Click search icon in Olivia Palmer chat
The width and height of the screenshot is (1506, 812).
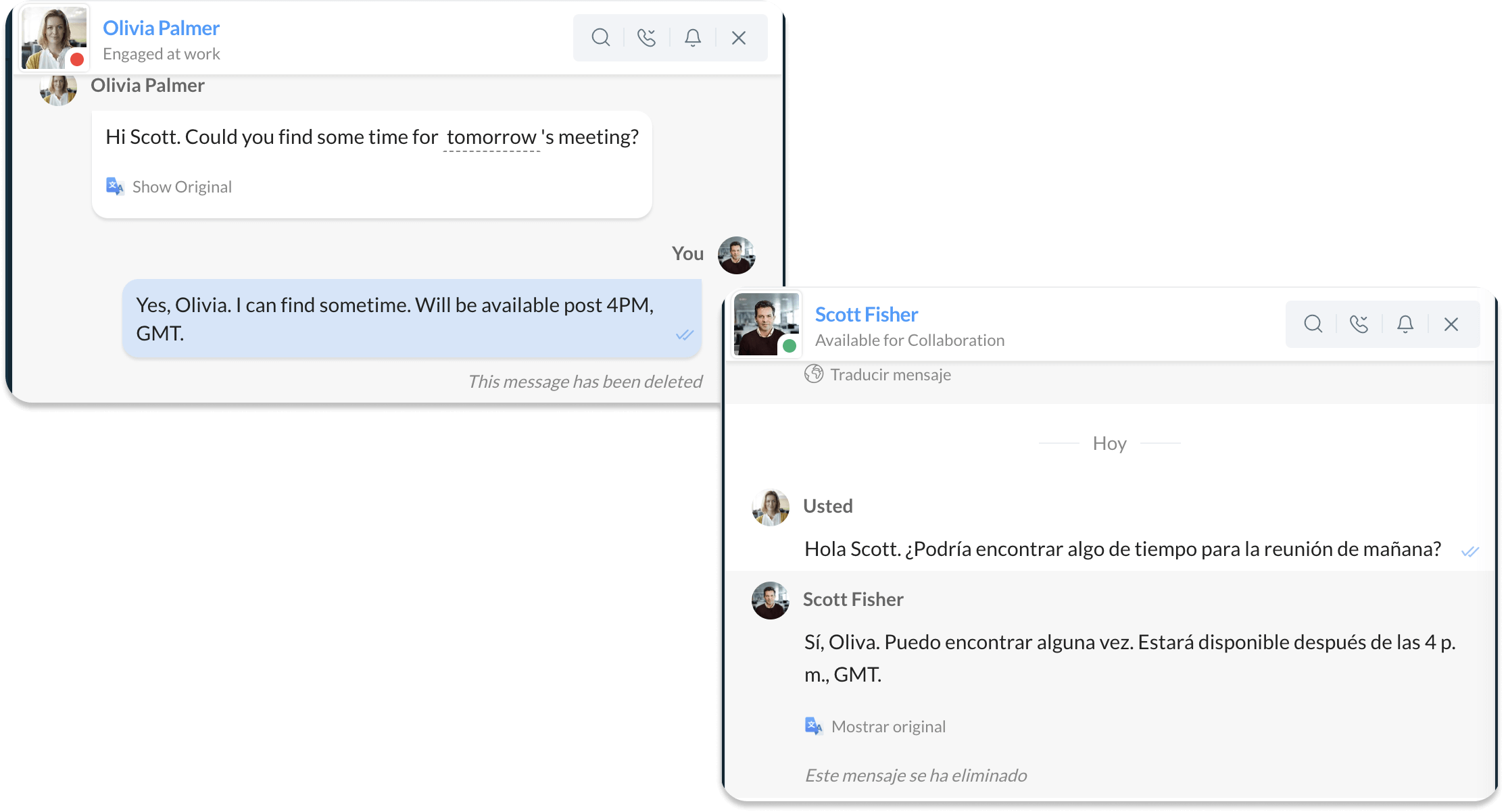(x=600, y=37)
